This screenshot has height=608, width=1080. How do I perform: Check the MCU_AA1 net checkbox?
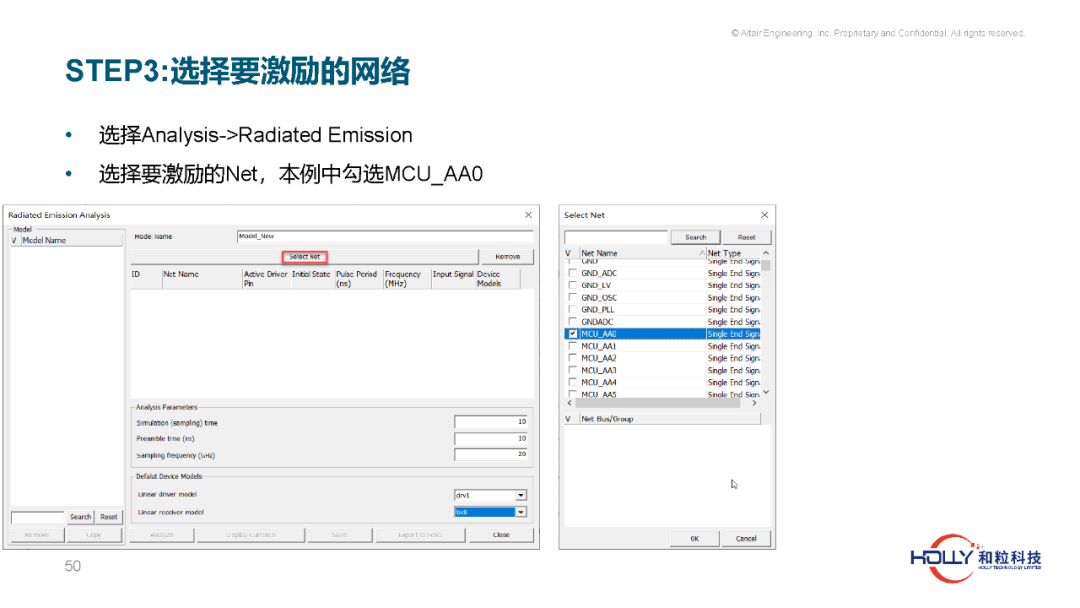(x=572, y=346)
